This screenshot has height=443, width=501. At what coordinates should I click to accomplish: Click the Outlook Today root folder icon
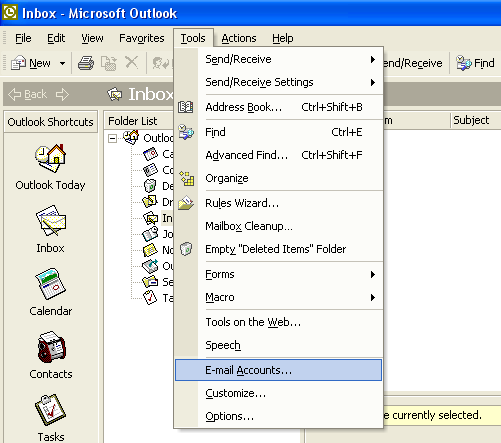tap(131, 137)
